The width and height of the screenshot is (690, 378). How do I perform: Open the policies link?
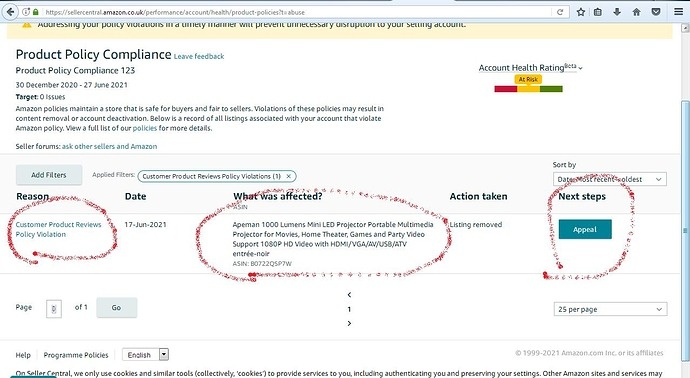point(145,128)
